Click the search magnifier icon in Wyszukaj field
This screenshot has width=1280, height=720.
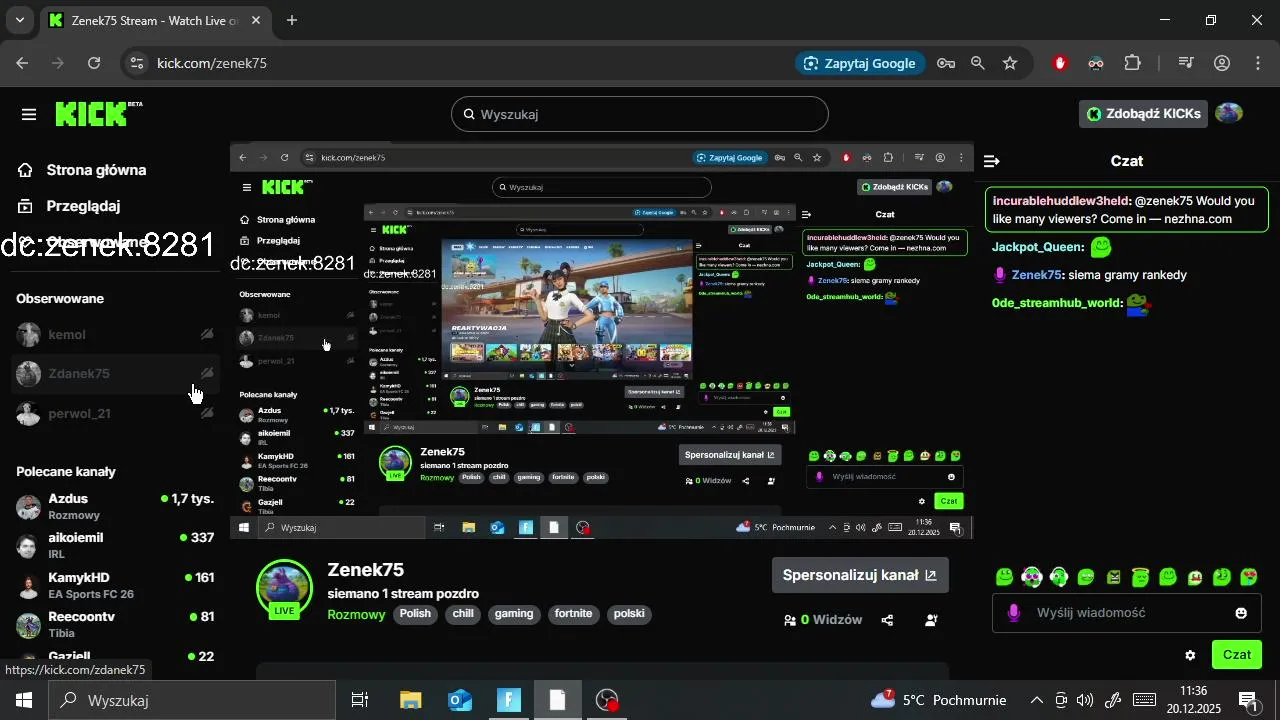[x=468, y=114]
